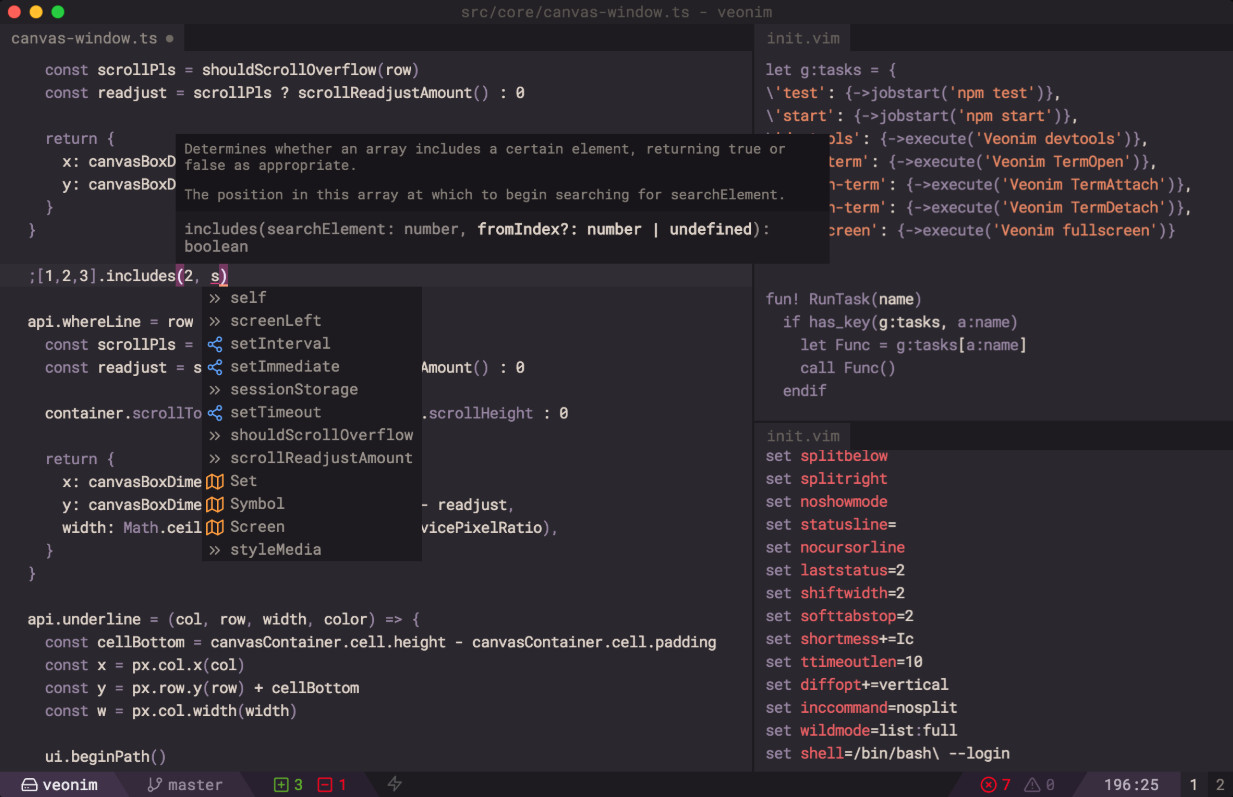Click the line 'set ttimeoutlen=10'

click(844, 662)
